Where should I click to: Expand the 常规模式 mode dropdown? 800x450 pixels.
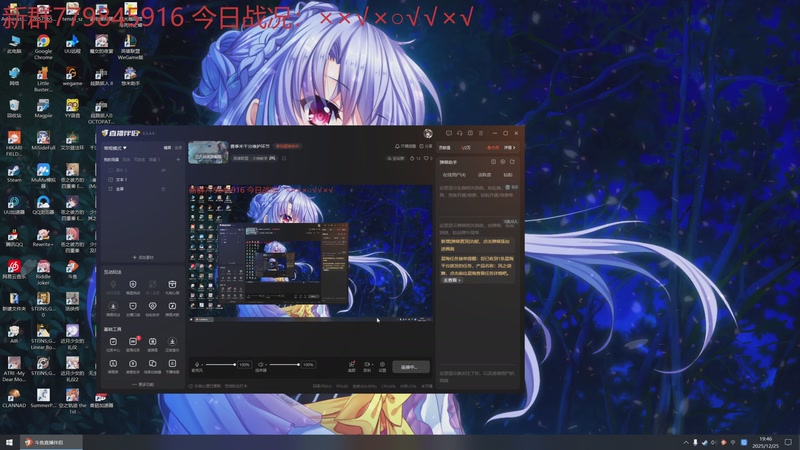point(115,147)
